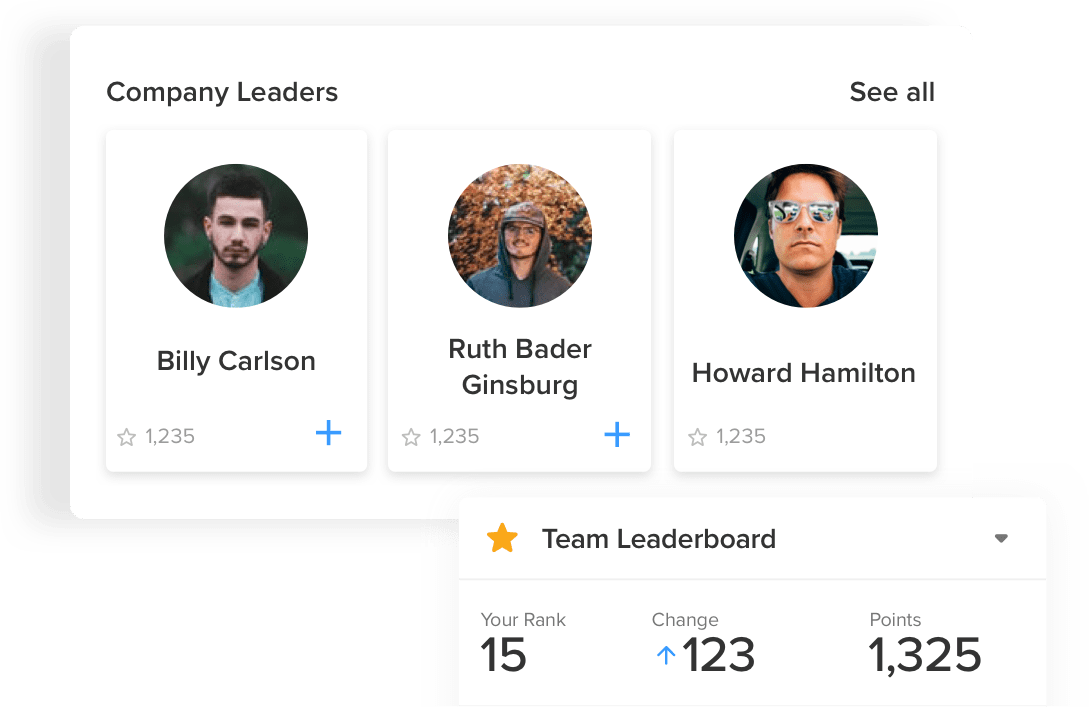Select the Ruth Bader Ginsburg name text

(x=520, y=367)
